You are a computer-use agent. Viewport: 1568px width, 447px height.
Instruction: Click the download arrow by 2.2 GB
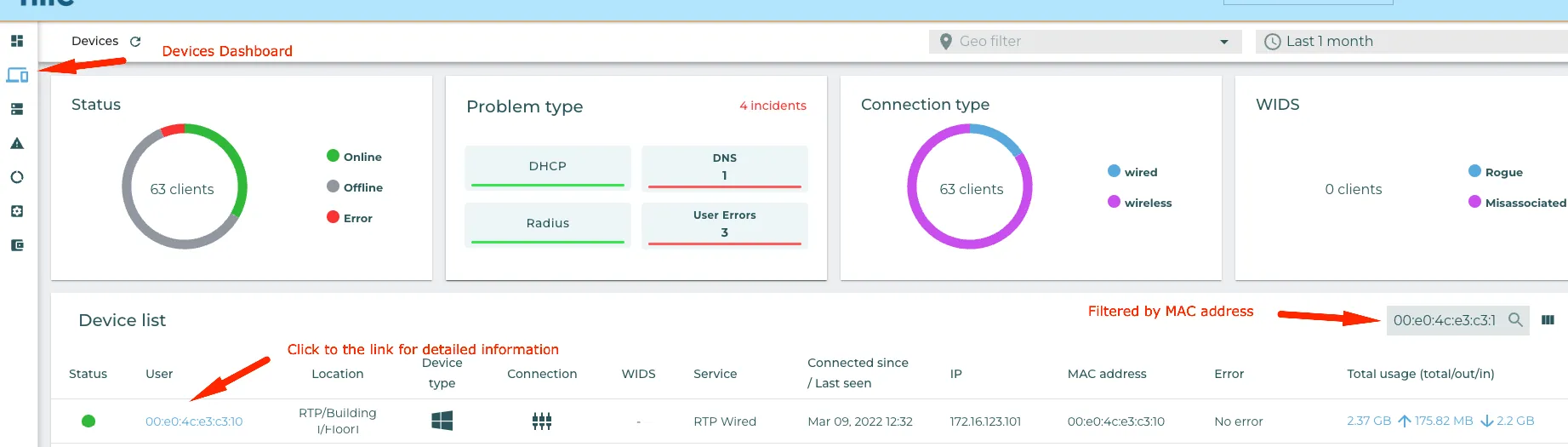(1487, 421)
